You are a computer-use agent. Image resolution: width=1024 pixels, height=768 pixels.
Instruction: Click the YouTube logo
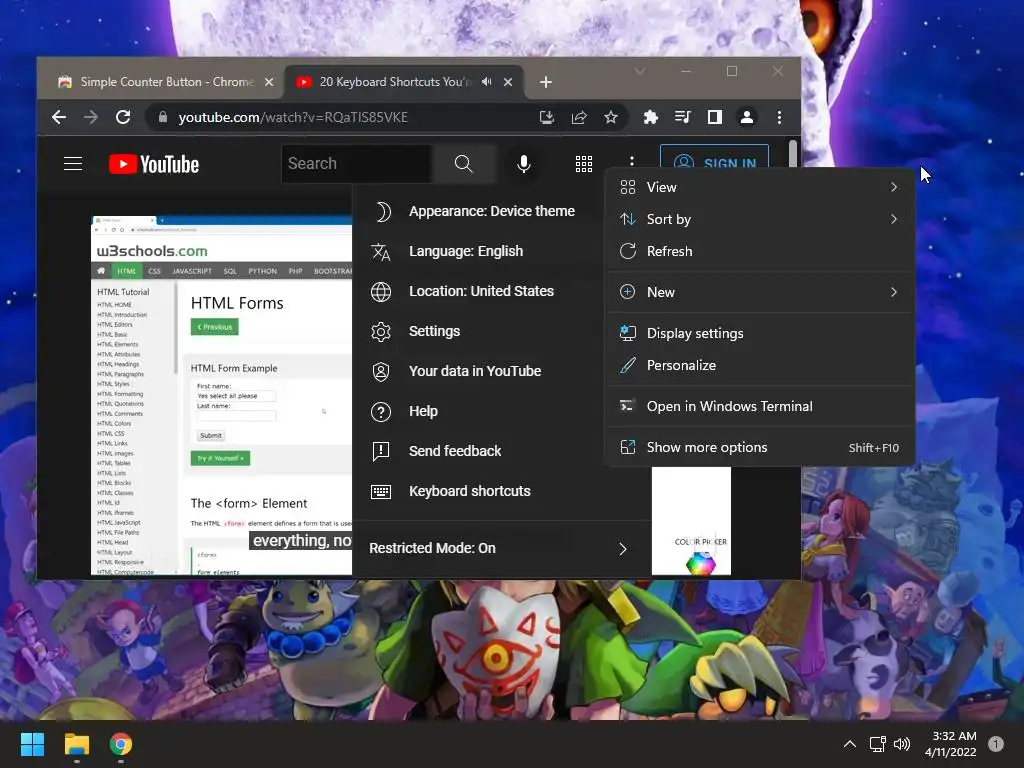[153, 164]
